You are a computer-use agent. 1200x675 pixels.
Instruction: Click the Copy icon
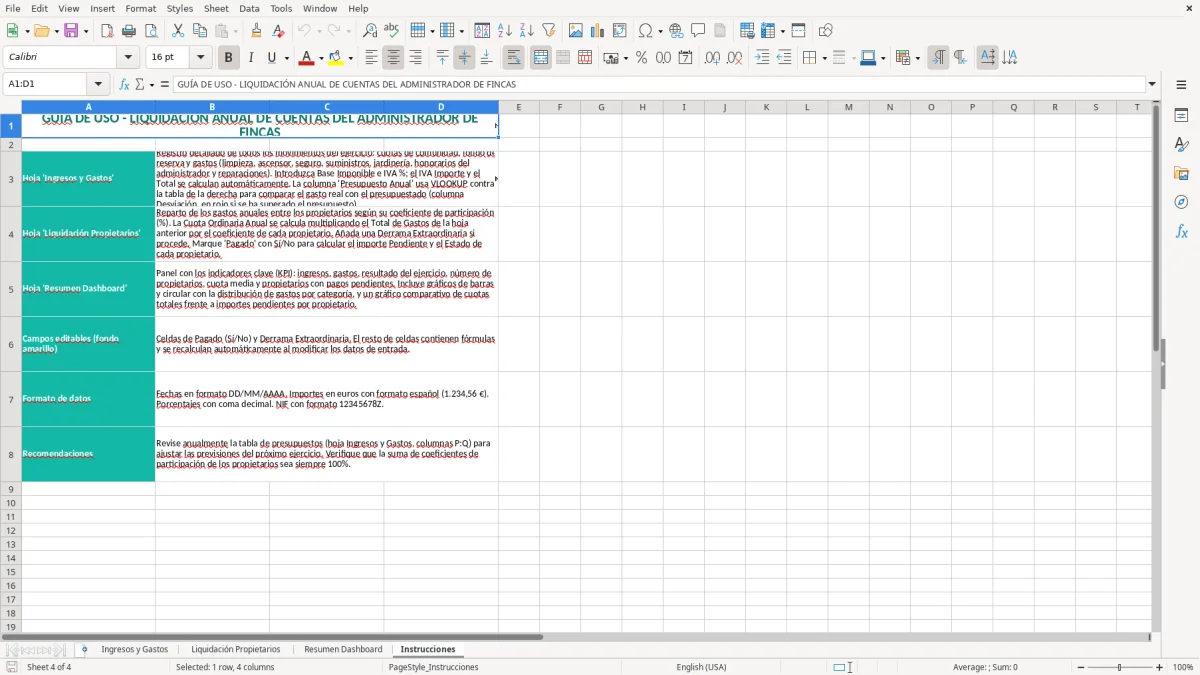pyautogui.click(x=199, y=31)
